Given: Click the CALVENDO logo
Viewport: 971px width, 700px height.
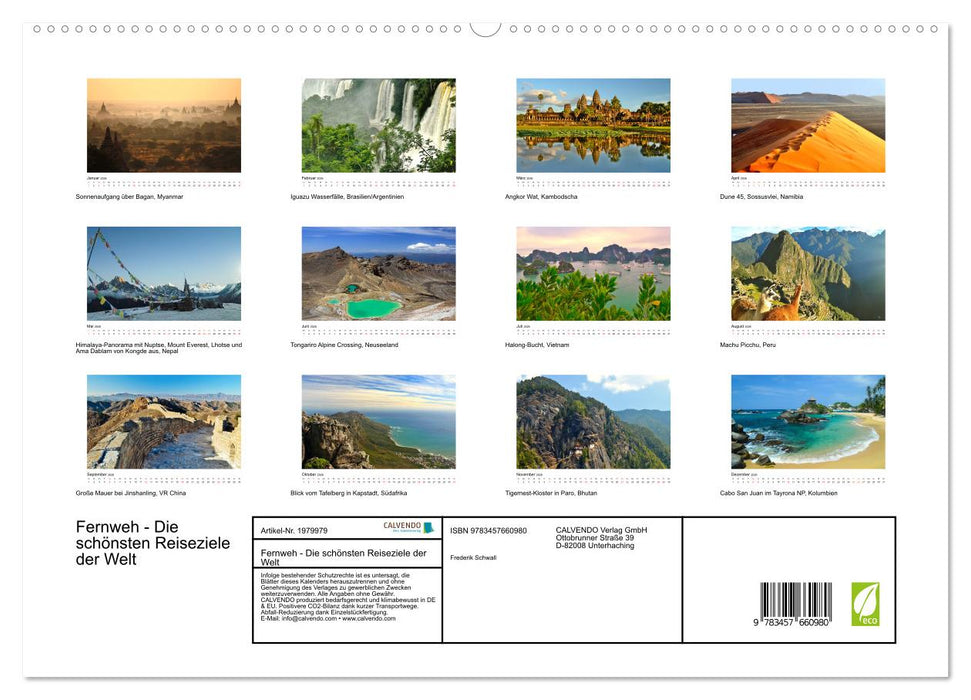Looking at the screenshot, I should tap(407, 527).
